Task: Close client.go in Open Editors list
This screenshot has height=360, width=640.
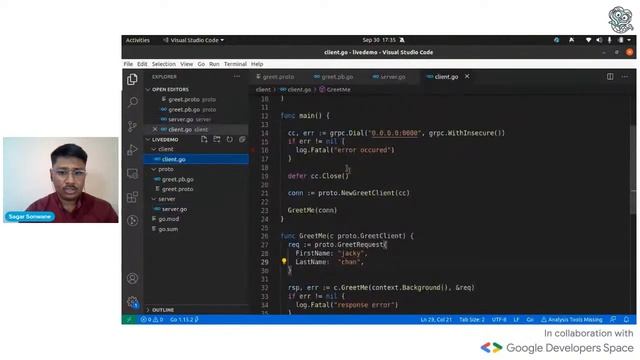Action: point(155,129)
